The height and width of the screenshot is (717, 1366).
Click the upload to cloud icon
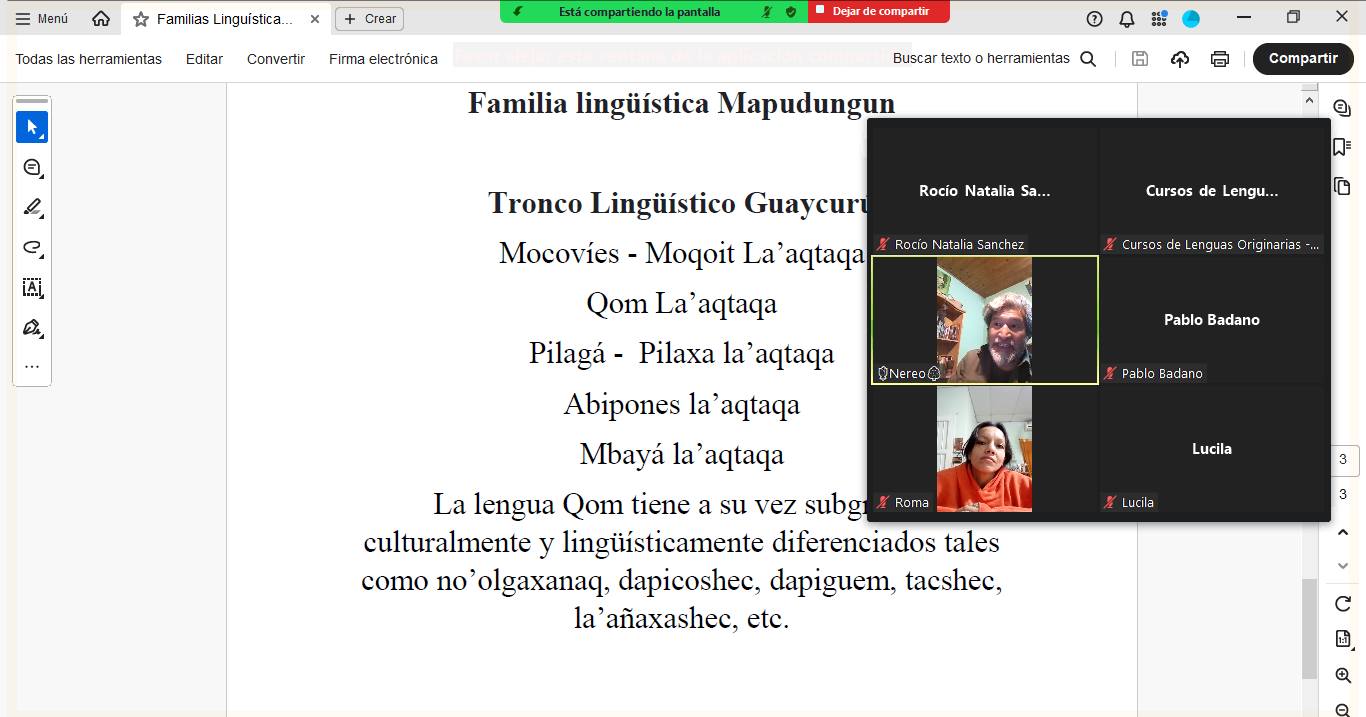point(1180,59)
